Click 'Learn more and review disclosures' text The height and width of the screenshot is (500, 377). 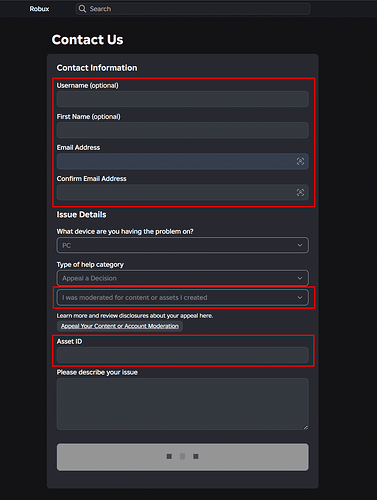pos(135,315)
